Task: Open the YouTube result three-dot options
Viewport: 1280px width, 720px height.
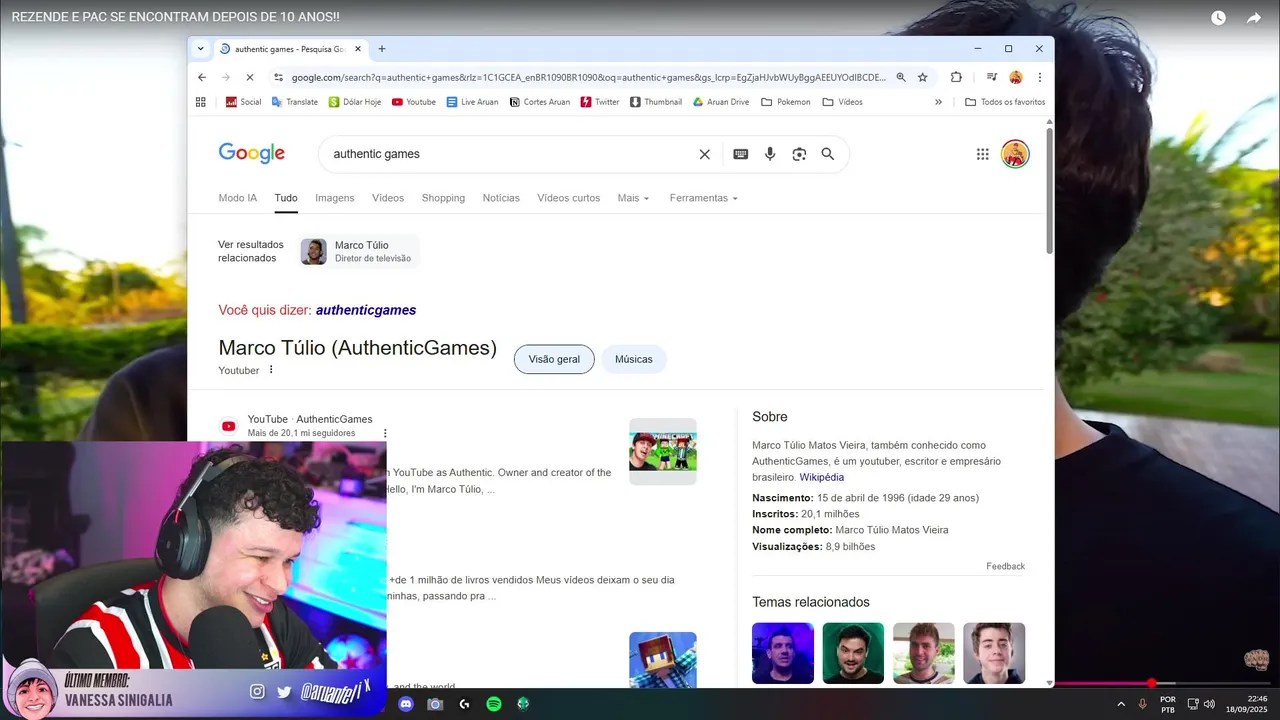Action: (x=385, y=433)
